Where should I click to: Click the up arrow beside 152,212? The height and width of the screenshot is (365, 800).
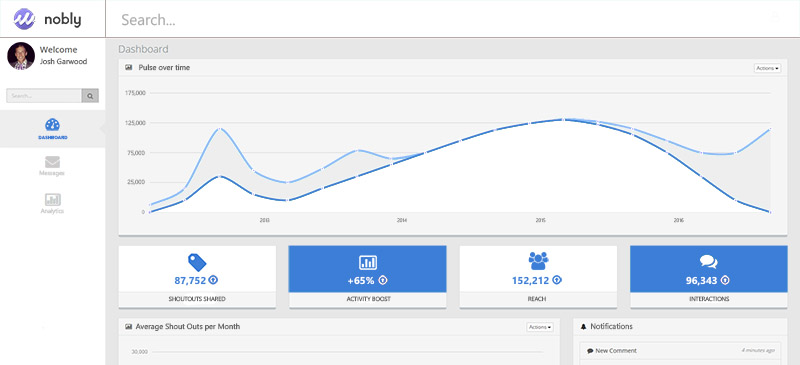pyautogui.click(x=557, y=280)
